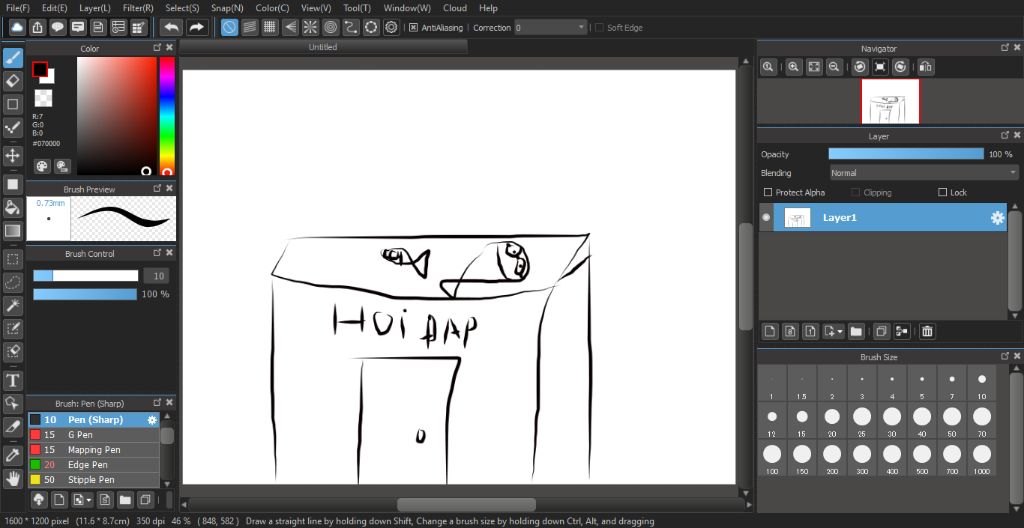Screen dimensions: 1024x528
Task: Undock the Navigator panel
Action: tap(1005, 48)
